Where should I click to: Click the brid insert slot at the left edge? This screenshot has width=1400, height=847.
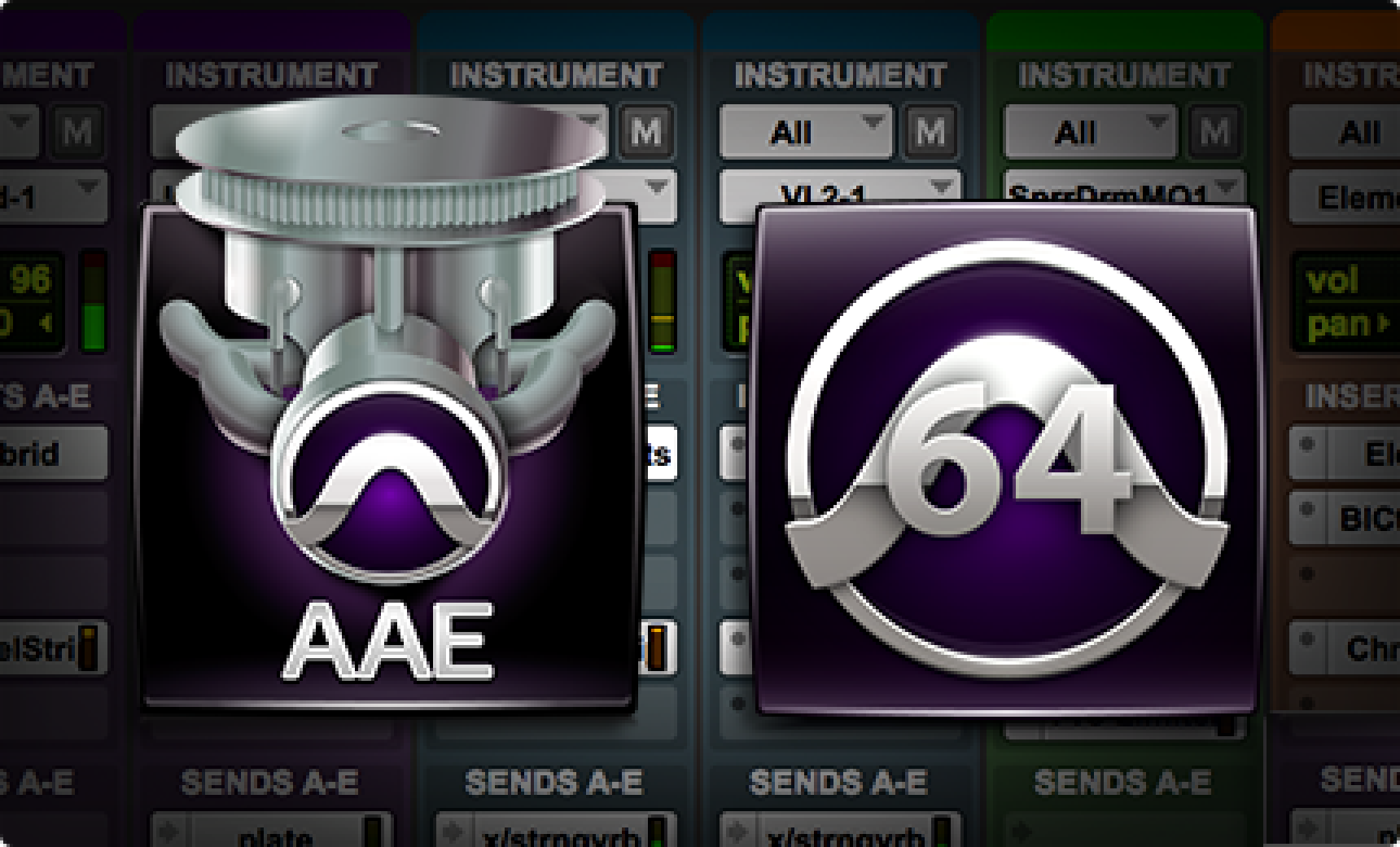click(x=53, y=452)
